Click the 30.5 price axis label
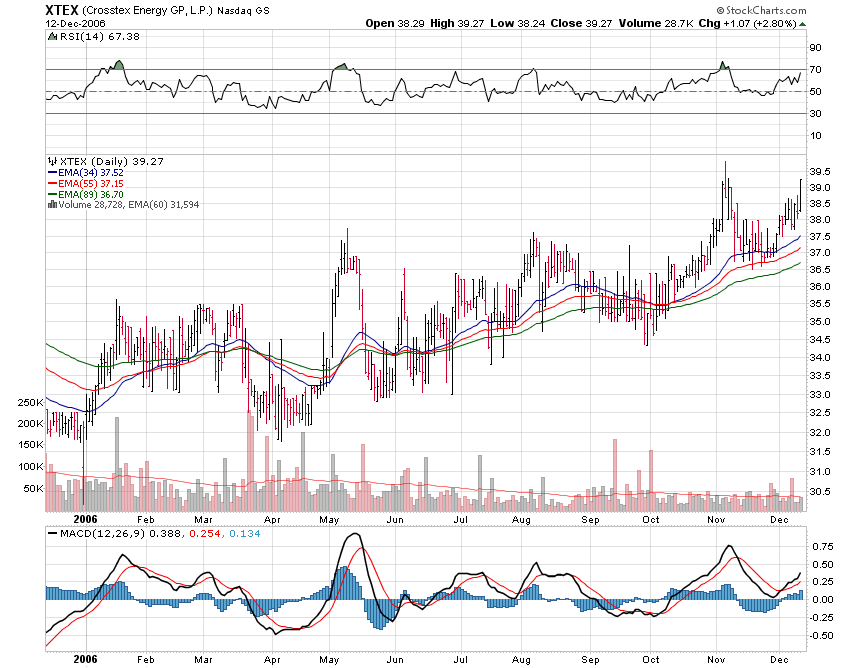Image resolution: width=850 pixels, height=668 pixels. pos(820,491)
